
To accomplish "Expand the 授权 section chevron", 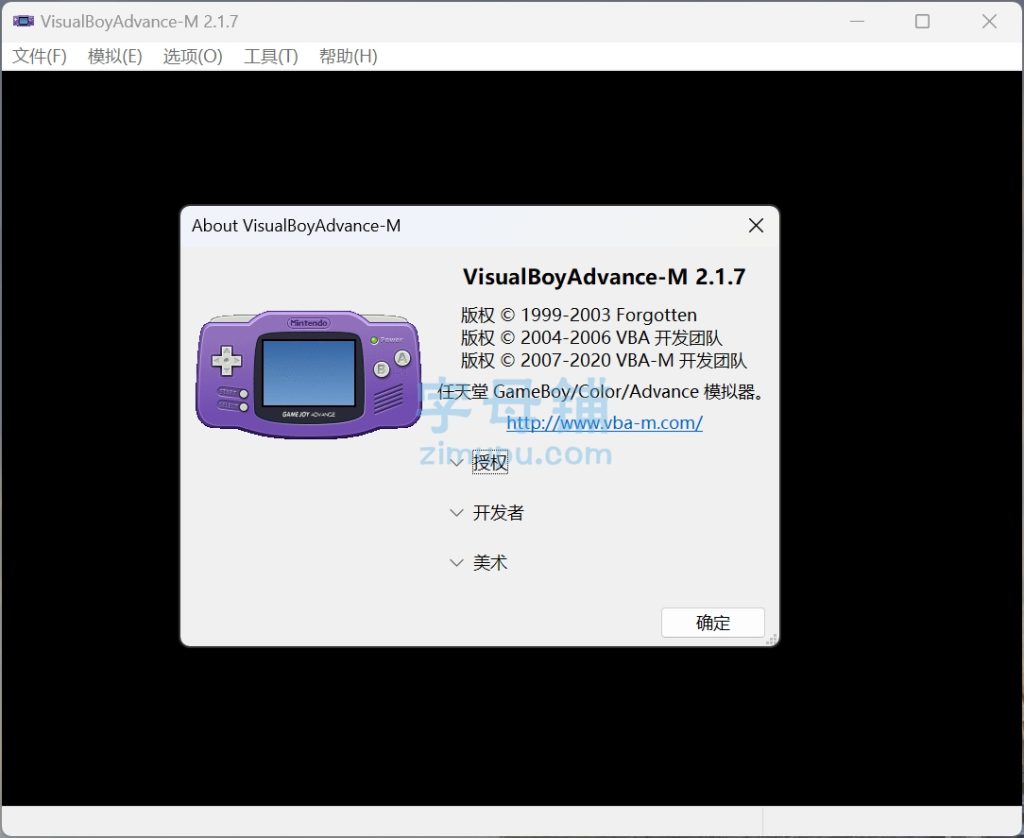I will (456, 462).
